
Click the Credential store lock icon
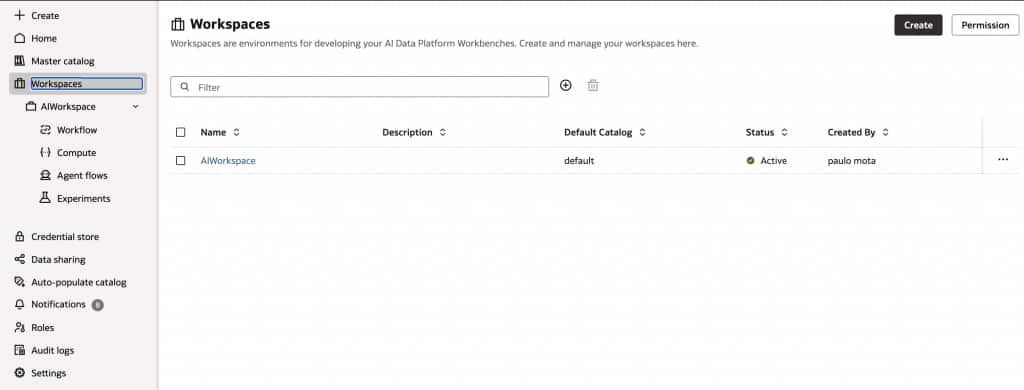tap(20, 236)
